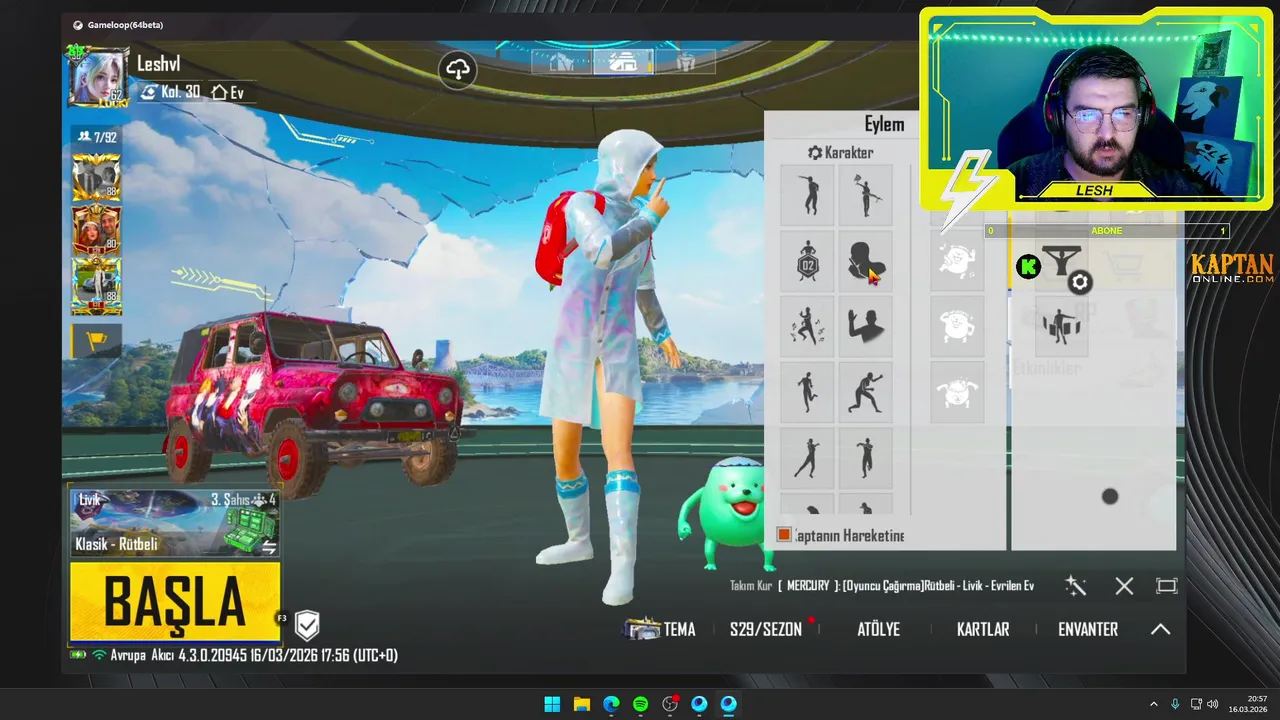
Task: Open the ENVANTER inventory
Action: [1088, 629]
